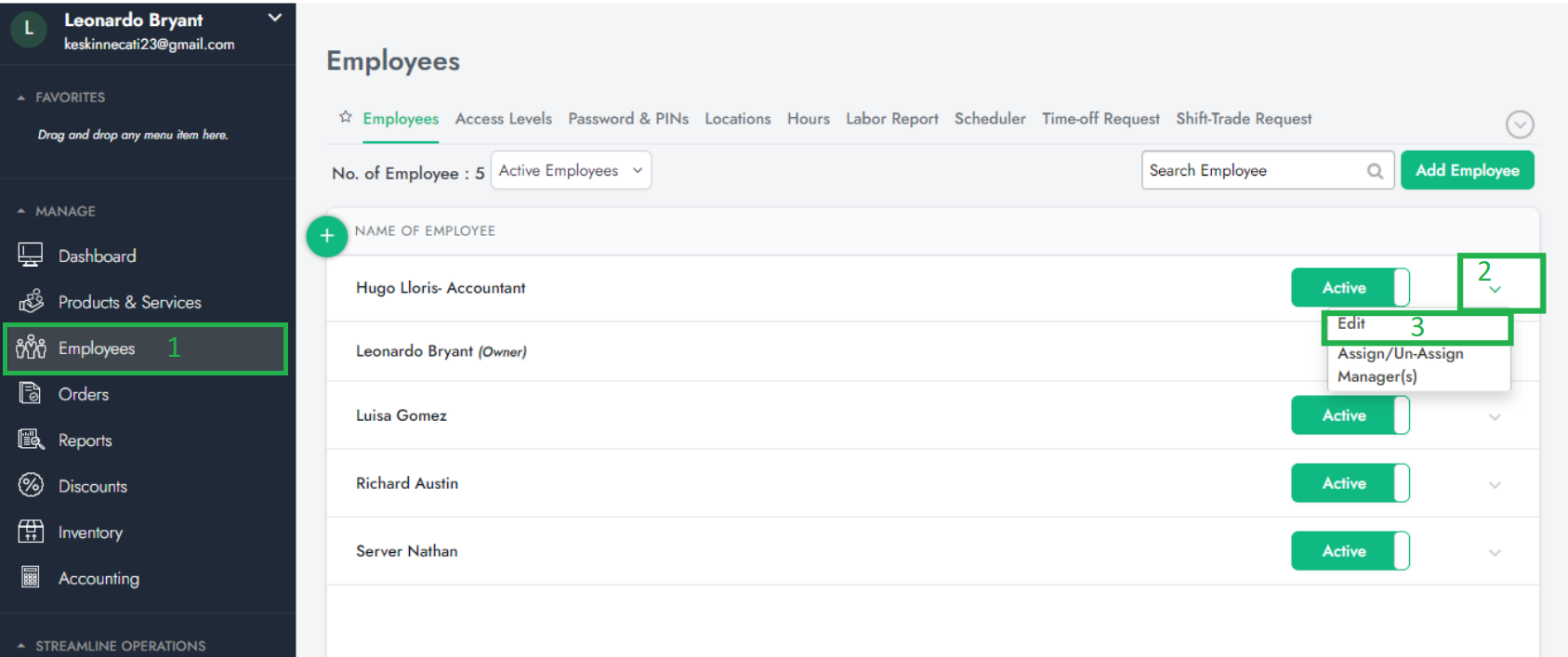Select Edit from the context menu
Image resolution: width=1568 pixels, height=657 pixels.
pos(1351,323)
